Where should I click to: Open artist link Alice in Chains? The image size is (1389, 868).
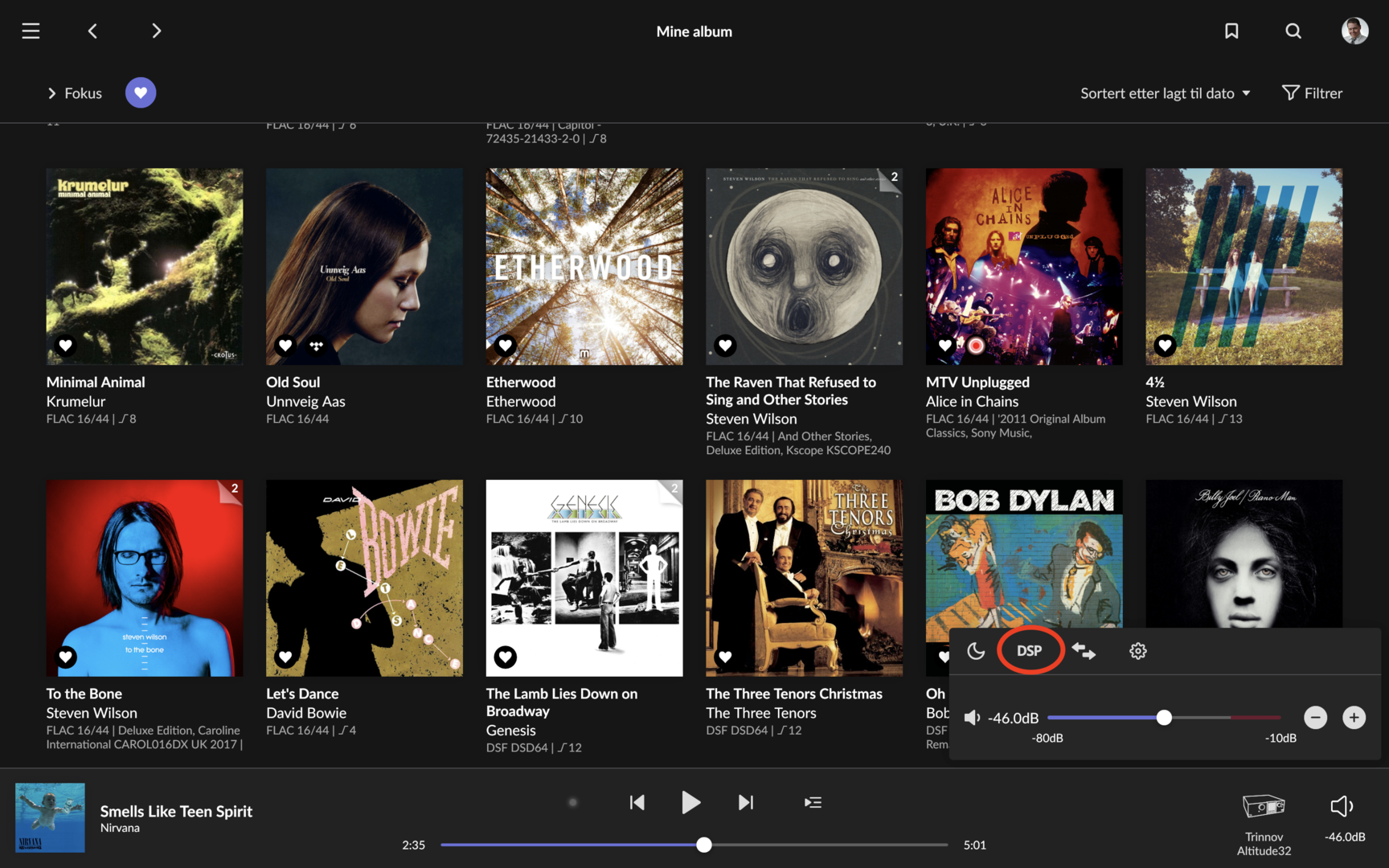click(x=972, y=401)
